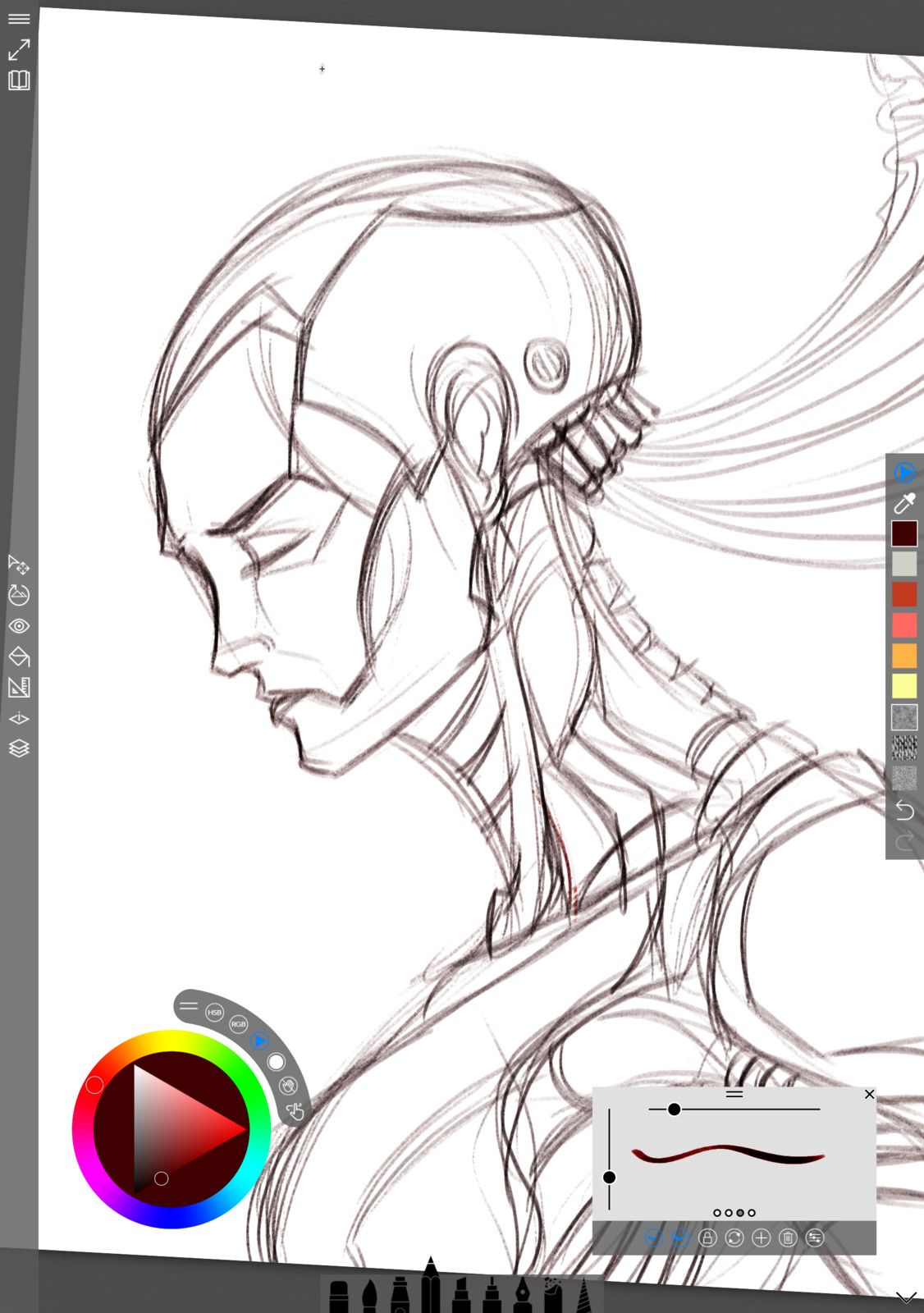Select blue triangle color wheel mode

(259, 1041)
